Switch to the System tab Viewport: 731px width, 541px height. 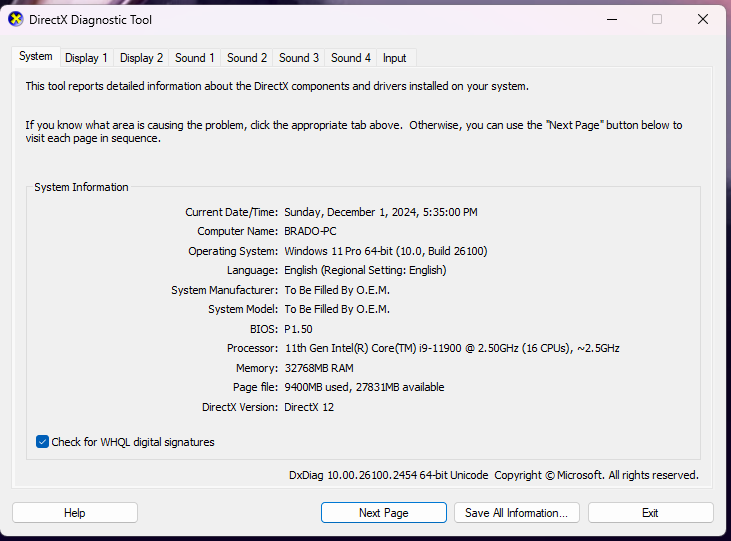(36, 56)
